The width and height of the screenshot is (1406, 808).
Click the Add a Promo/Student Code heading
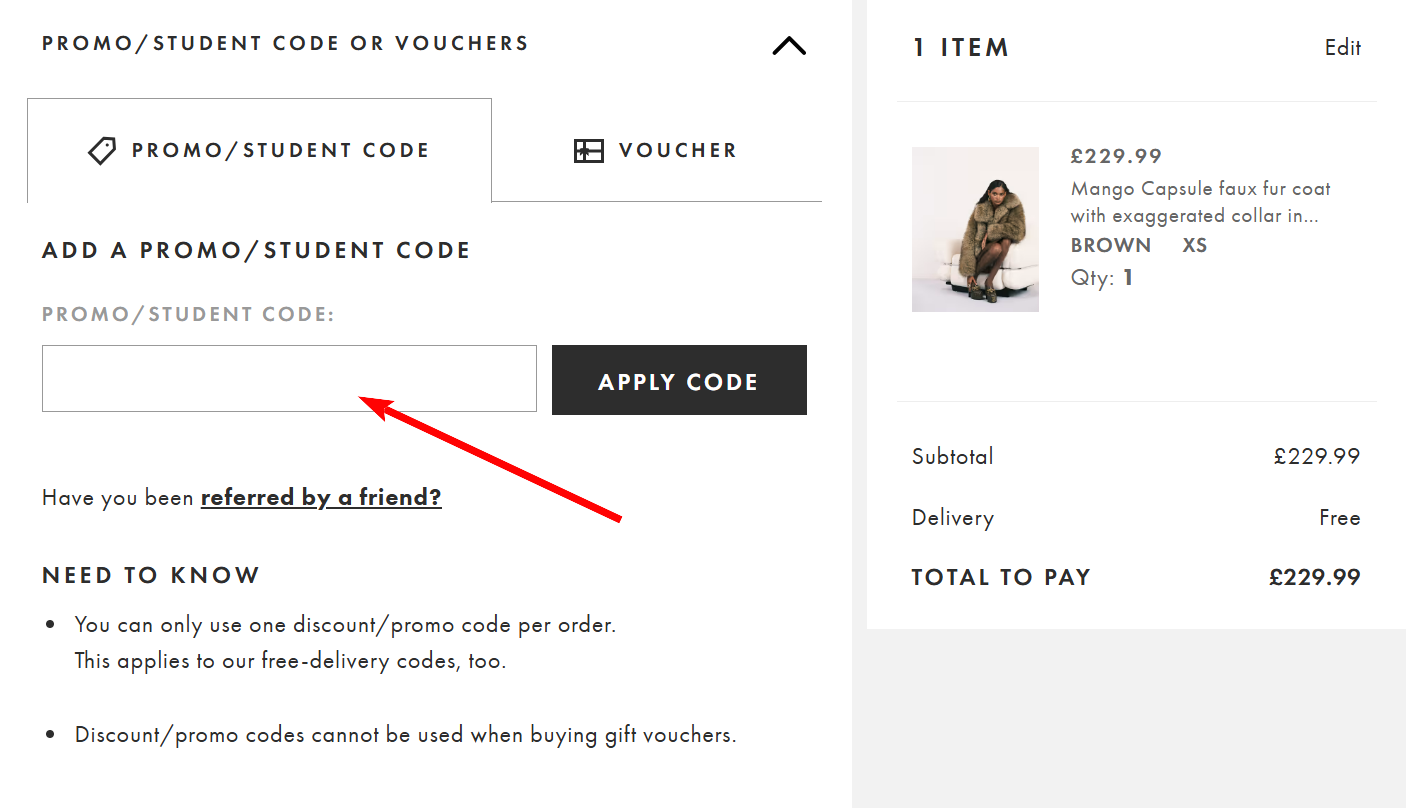point(256,250)
